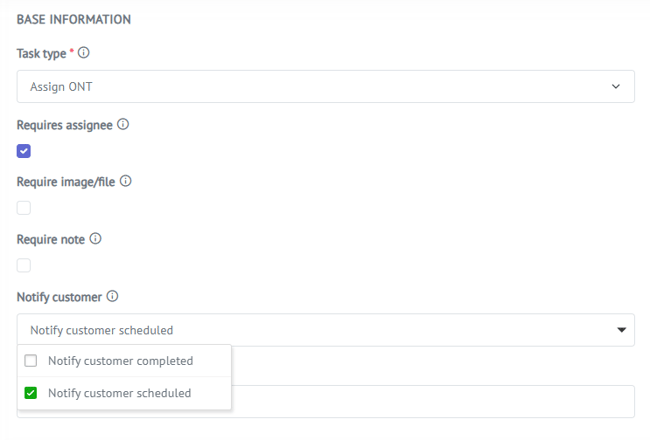650x440 pixels.
Task: Click the info icon beside Task type
Action: point(84,53)
